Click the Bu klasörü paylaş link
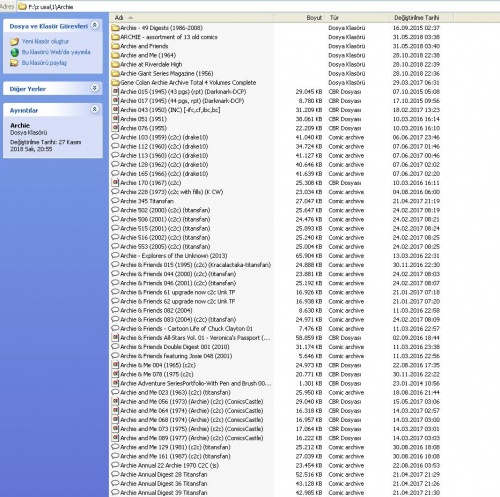 [44, 63]
